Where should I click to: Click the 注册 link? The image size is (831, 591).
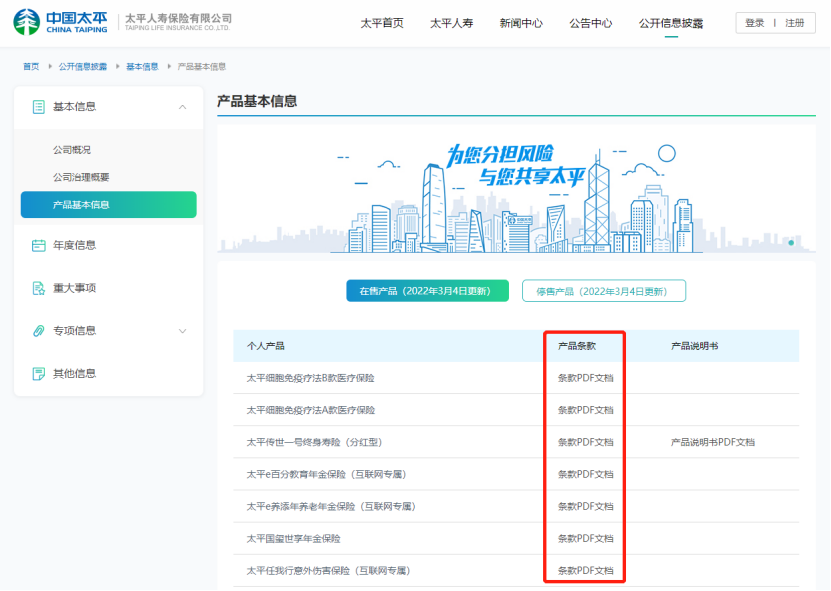pos(795,23)
